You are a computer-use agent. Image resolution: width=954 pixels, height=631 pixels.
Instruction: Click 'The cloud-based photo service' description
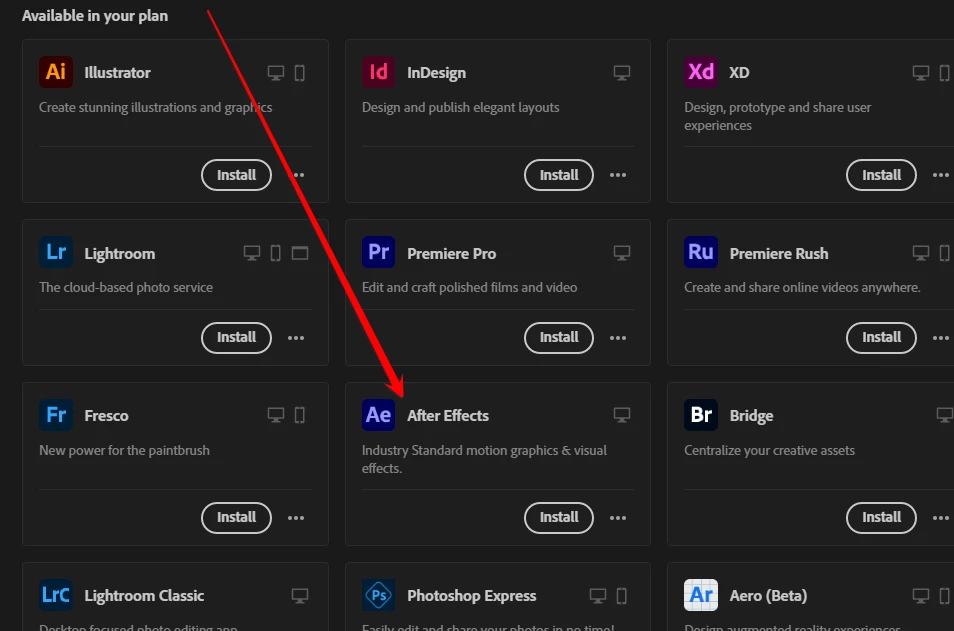pos(126,287)
